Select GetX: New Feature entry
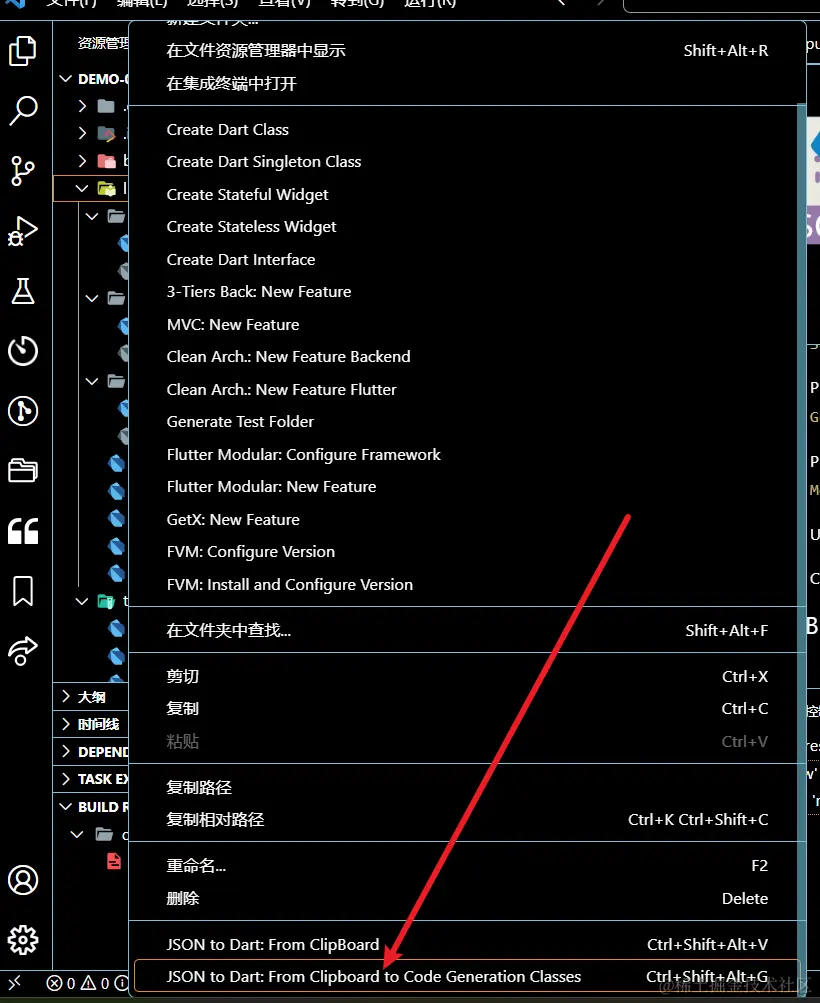This screenshot has width=820, height=1003. [x=467, y=519]
